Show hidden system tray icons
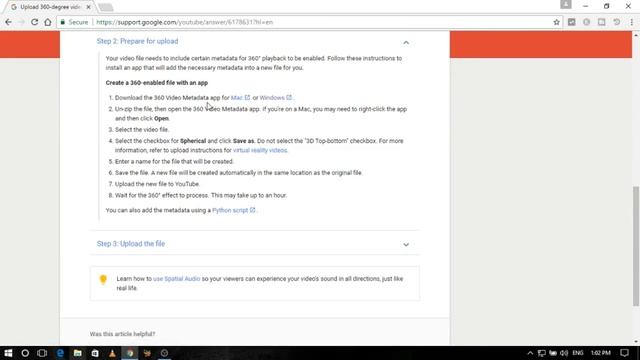This screenshot has width=640, height=360. point(530,353)
